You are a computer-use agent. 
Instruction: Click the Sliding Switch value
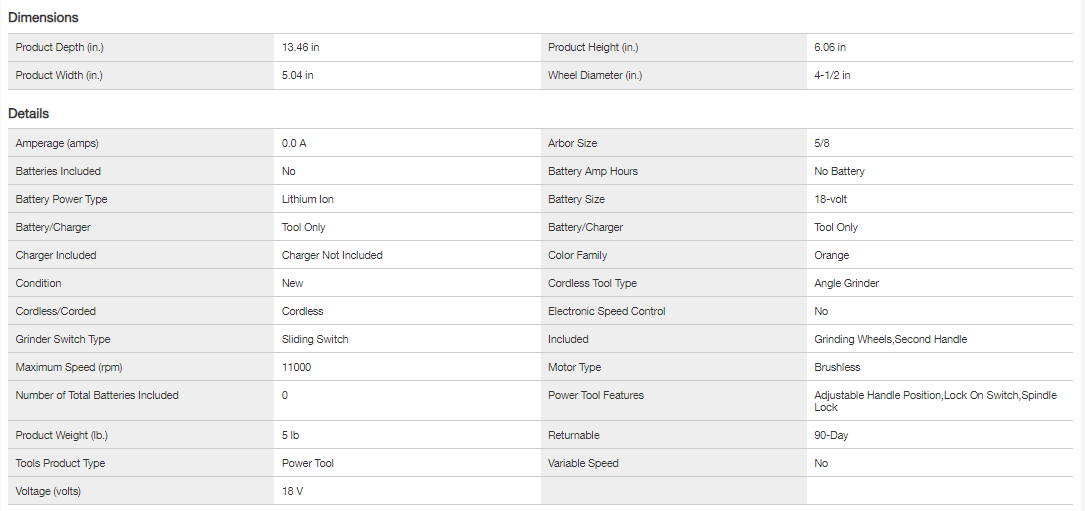click(315, 339)
